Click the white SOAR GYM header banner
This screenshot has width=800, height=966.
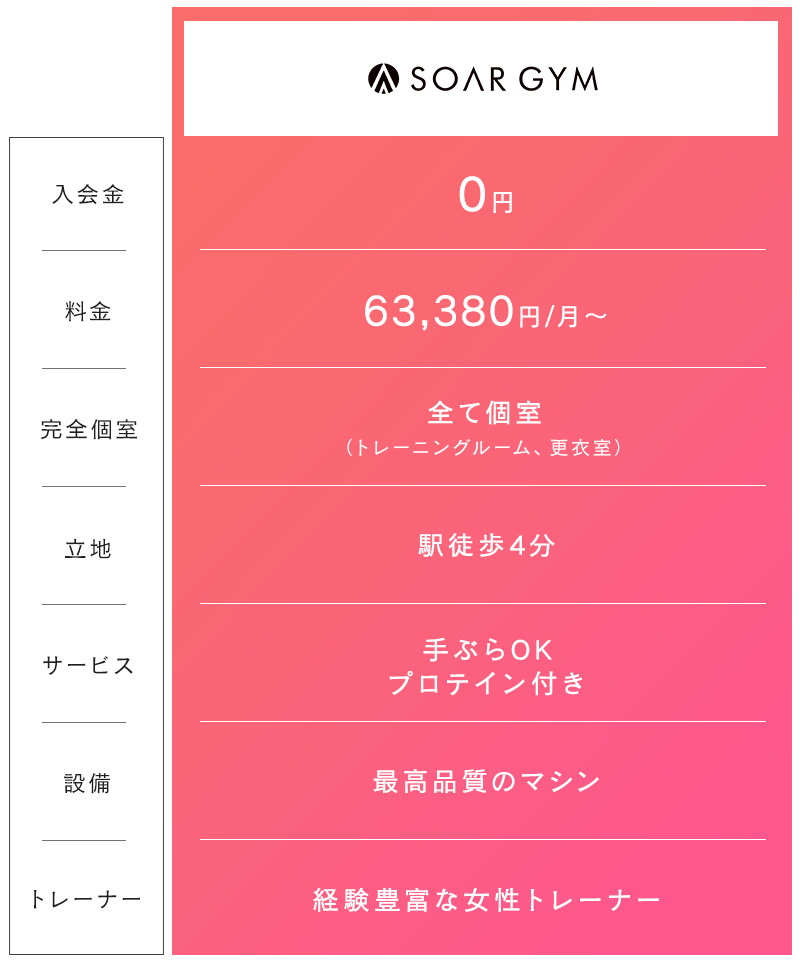coord(481,78)
